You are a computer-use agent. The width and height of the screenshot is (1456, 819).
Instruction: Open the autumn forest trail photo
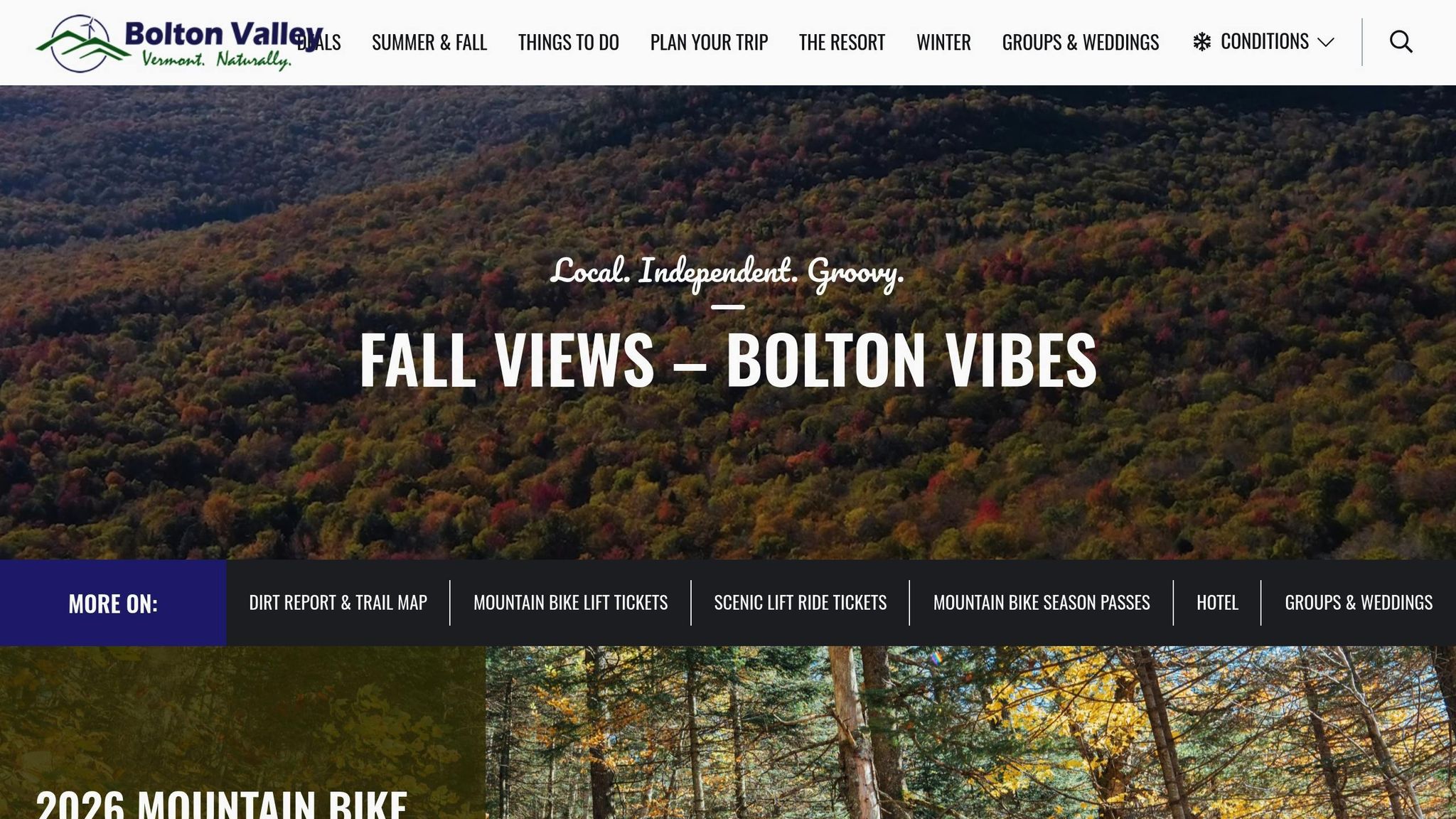click(970, 732)
